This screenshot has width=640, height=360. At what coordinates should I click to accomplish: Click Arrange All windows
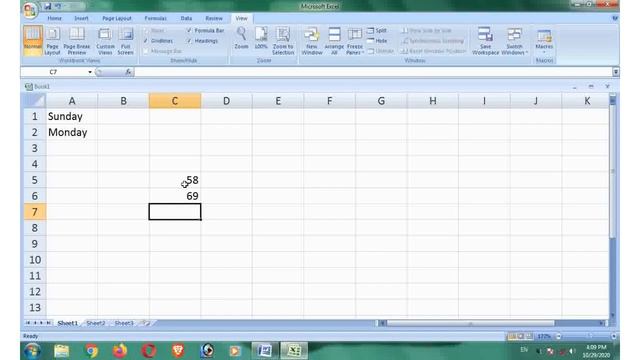334,40
